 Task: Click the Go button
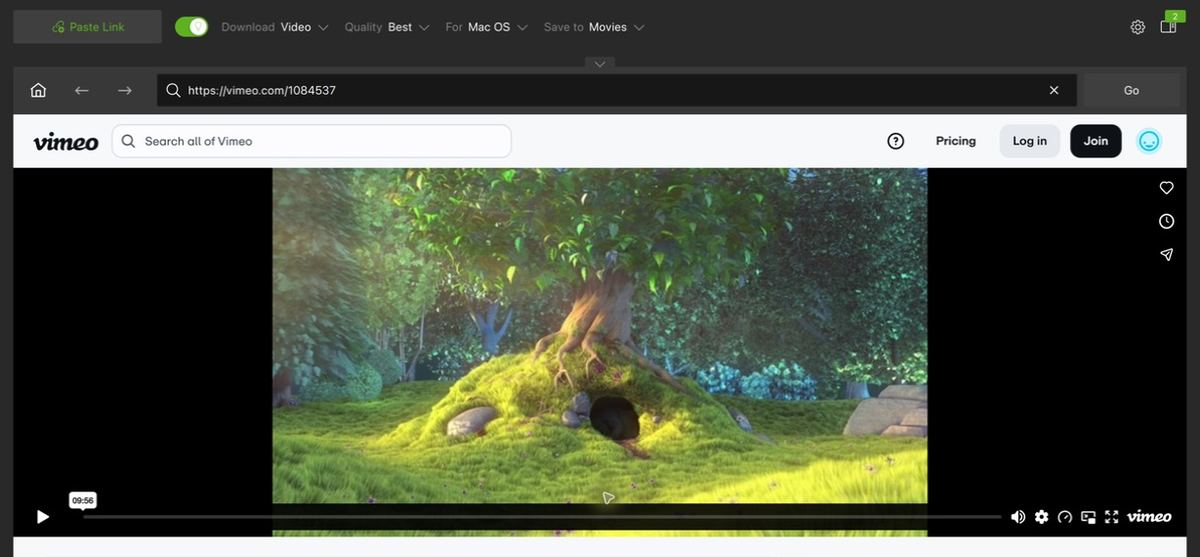1131,90
